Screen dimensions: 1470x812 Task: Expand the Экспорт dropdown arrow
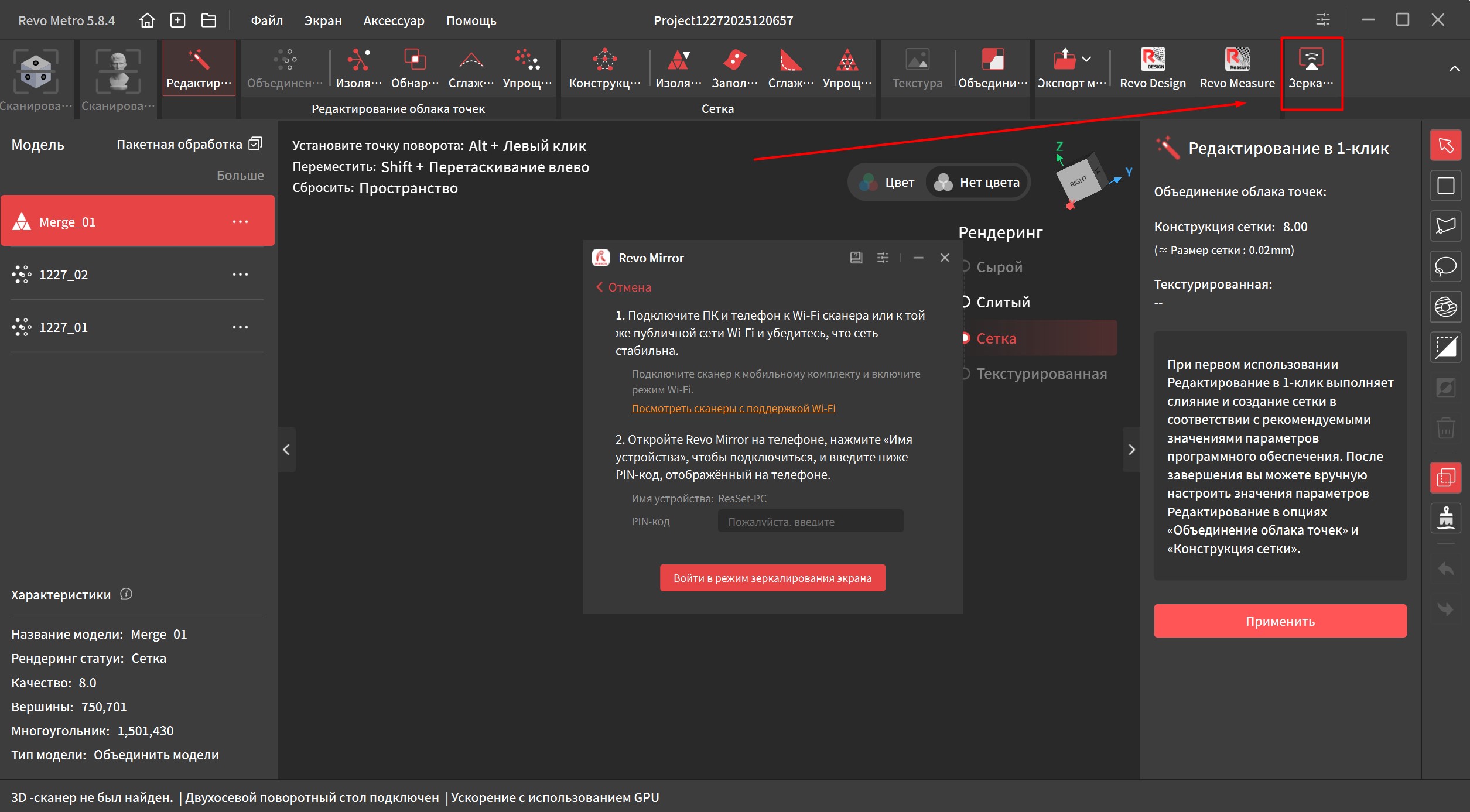[x=1086, y=59]
